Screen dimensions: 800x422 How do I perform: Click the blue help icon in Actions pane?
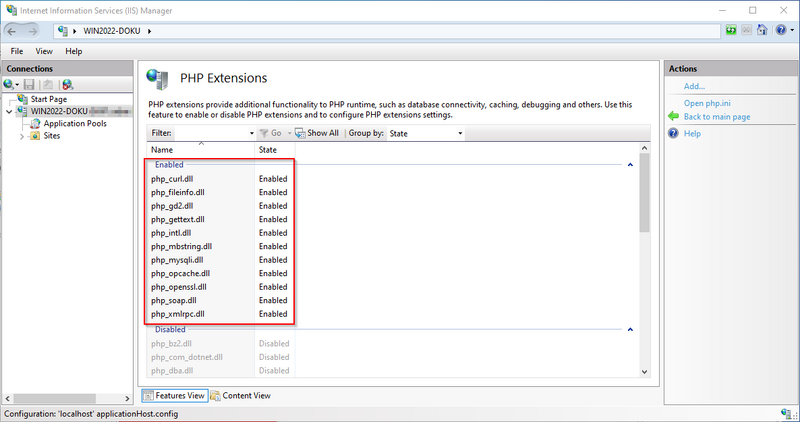[673, 134]
